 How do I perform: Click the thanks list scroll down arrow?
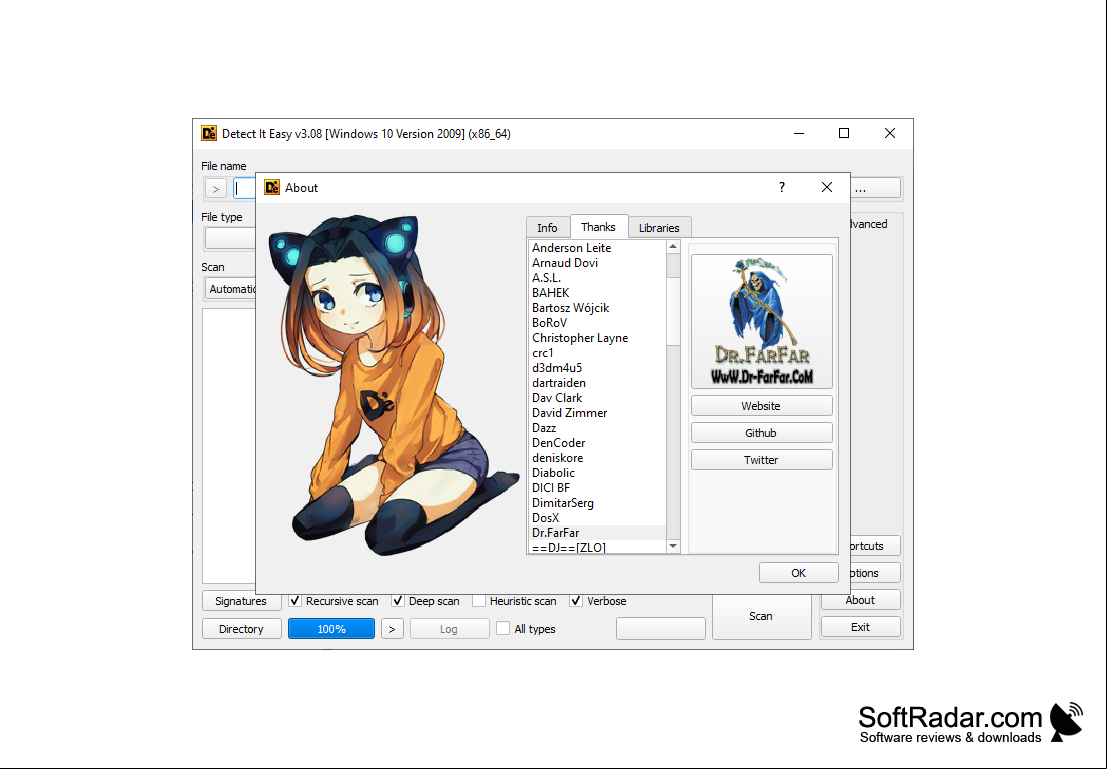(x=673, y=546)
